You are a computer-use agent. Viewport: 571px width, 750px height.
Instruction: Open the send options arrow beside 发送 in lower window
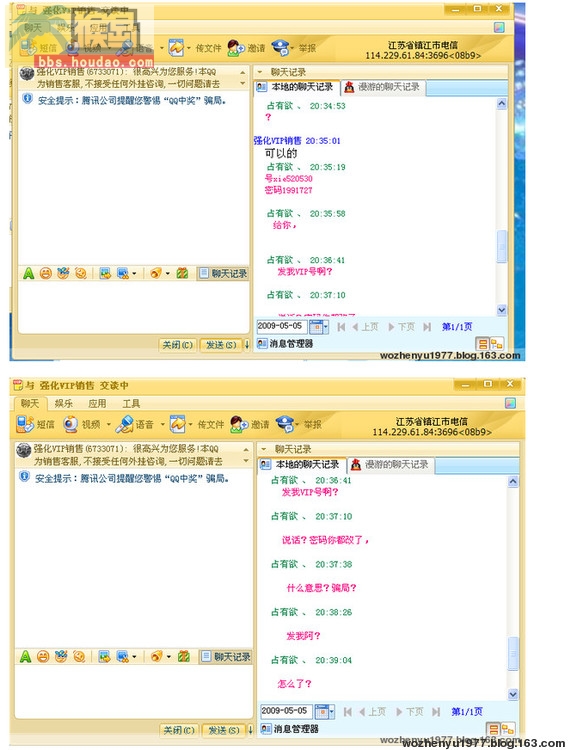point(250,730)
